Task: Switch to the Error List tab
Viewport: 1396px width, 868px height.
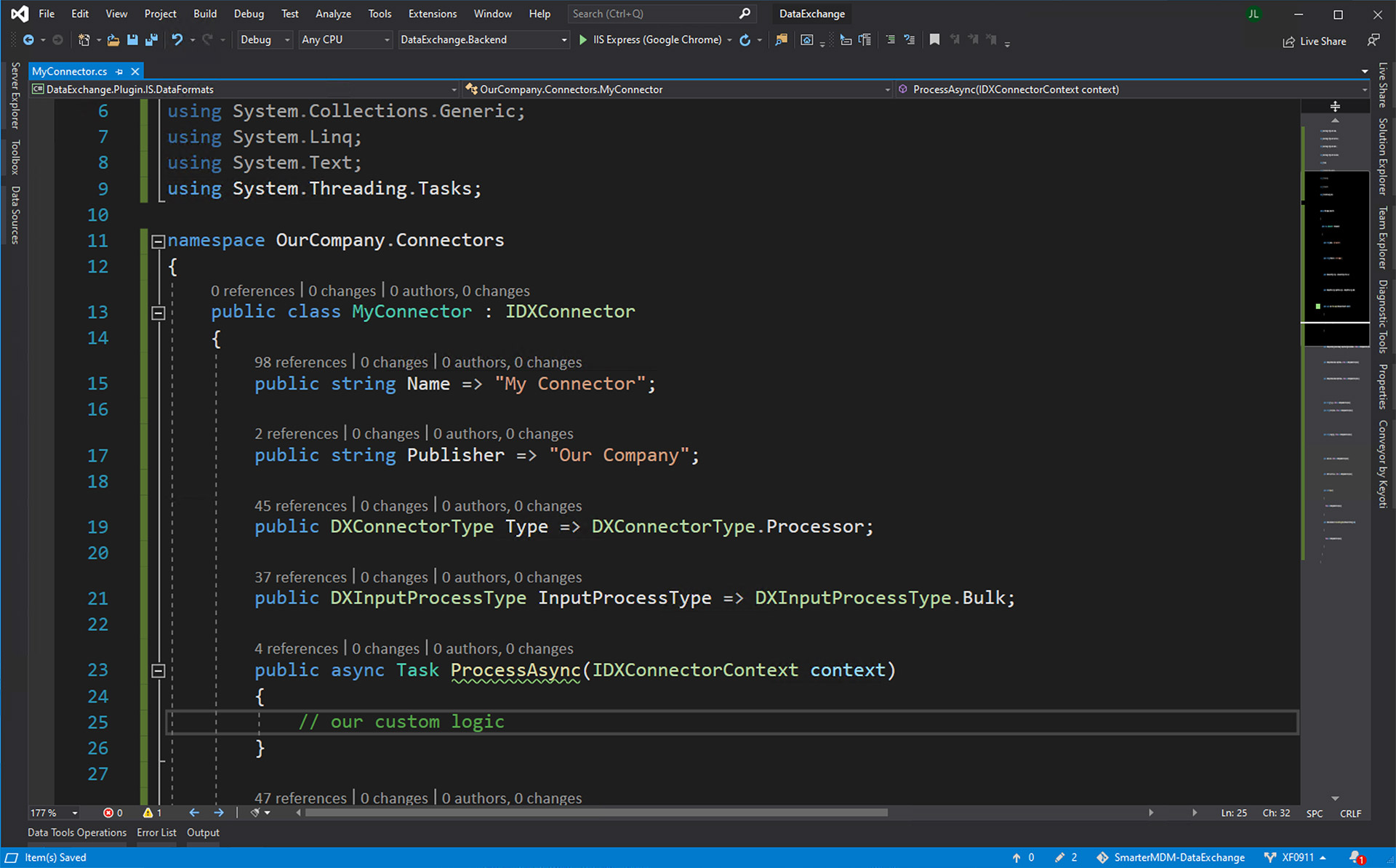Action: coord(156,832)
